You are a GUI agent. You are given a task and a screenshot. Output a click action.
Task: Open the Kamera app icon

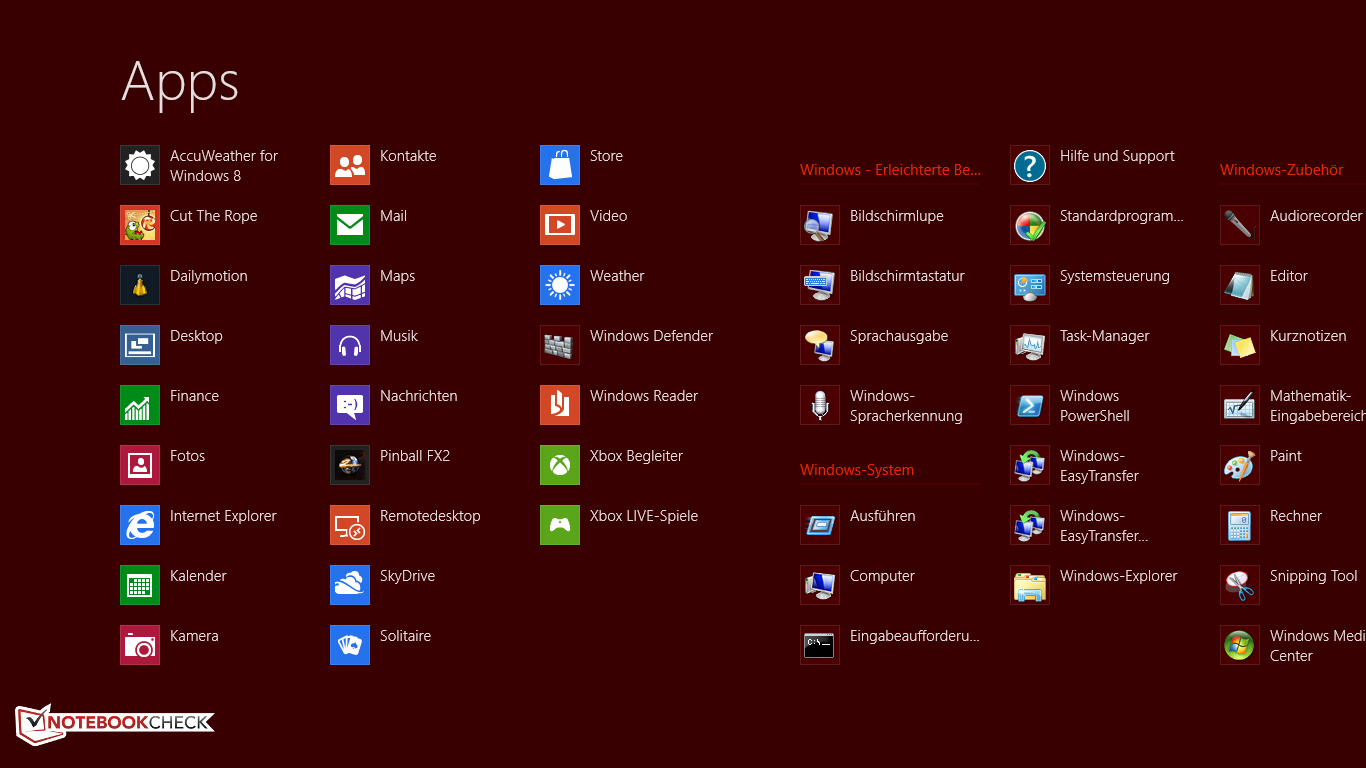(x=140, y=645)
